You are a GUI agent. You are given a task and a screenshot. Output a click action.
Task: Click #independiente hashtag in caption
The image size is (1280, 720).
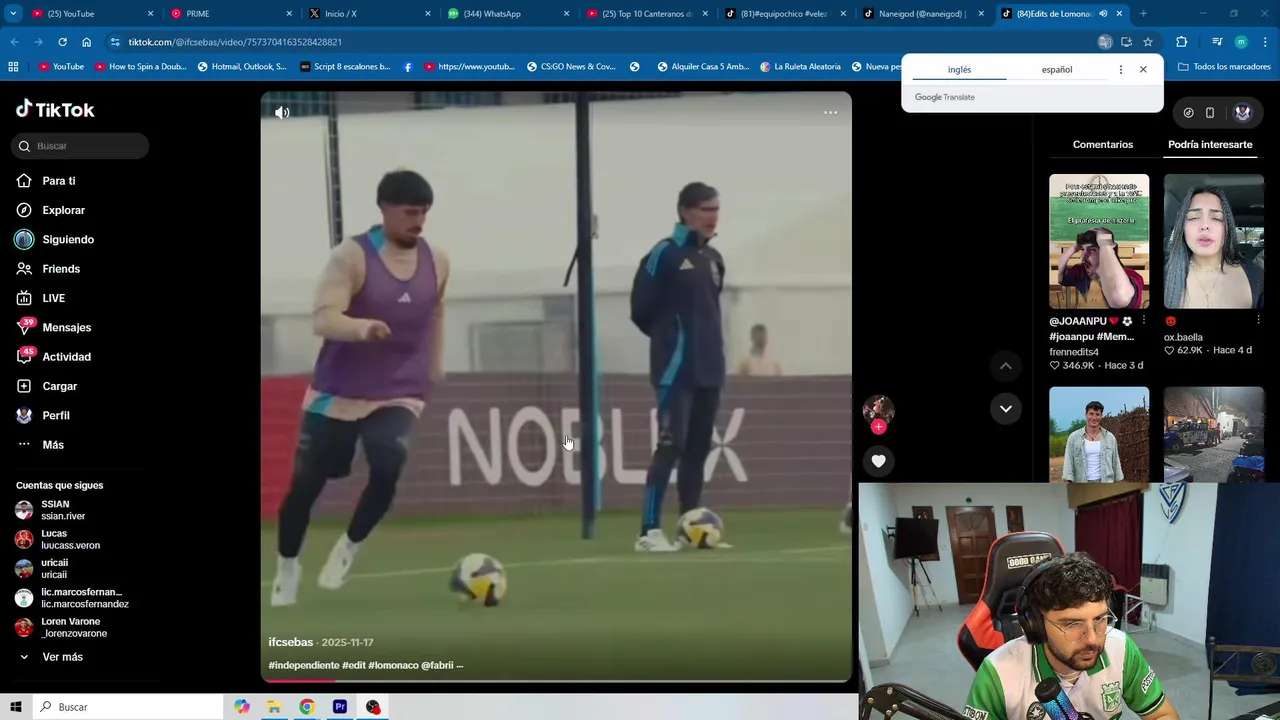304,665
